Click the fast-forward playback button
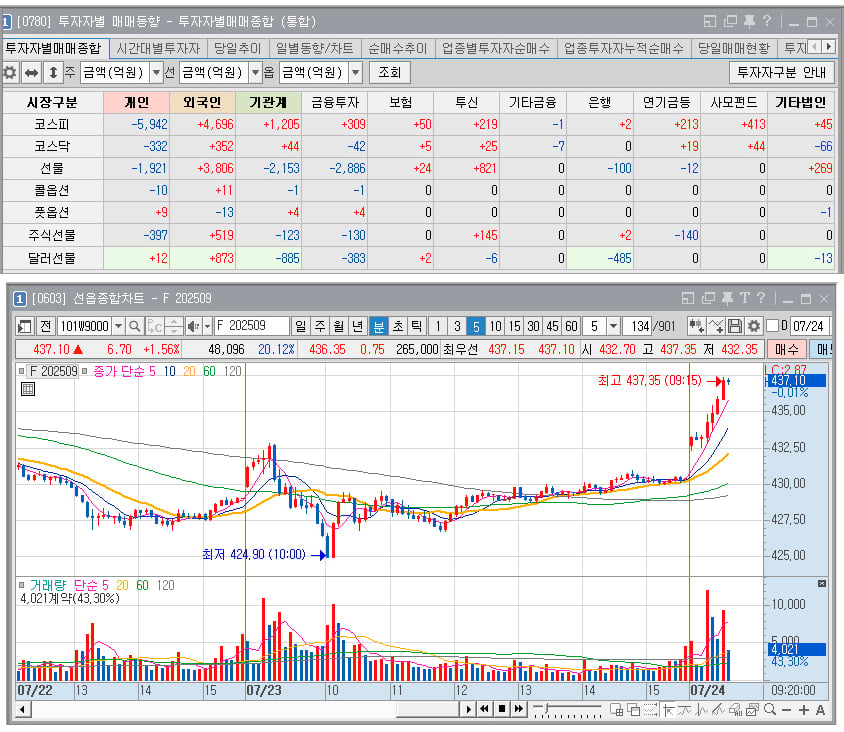This screenshot has width=844, height=732. [x=519, y=709]
